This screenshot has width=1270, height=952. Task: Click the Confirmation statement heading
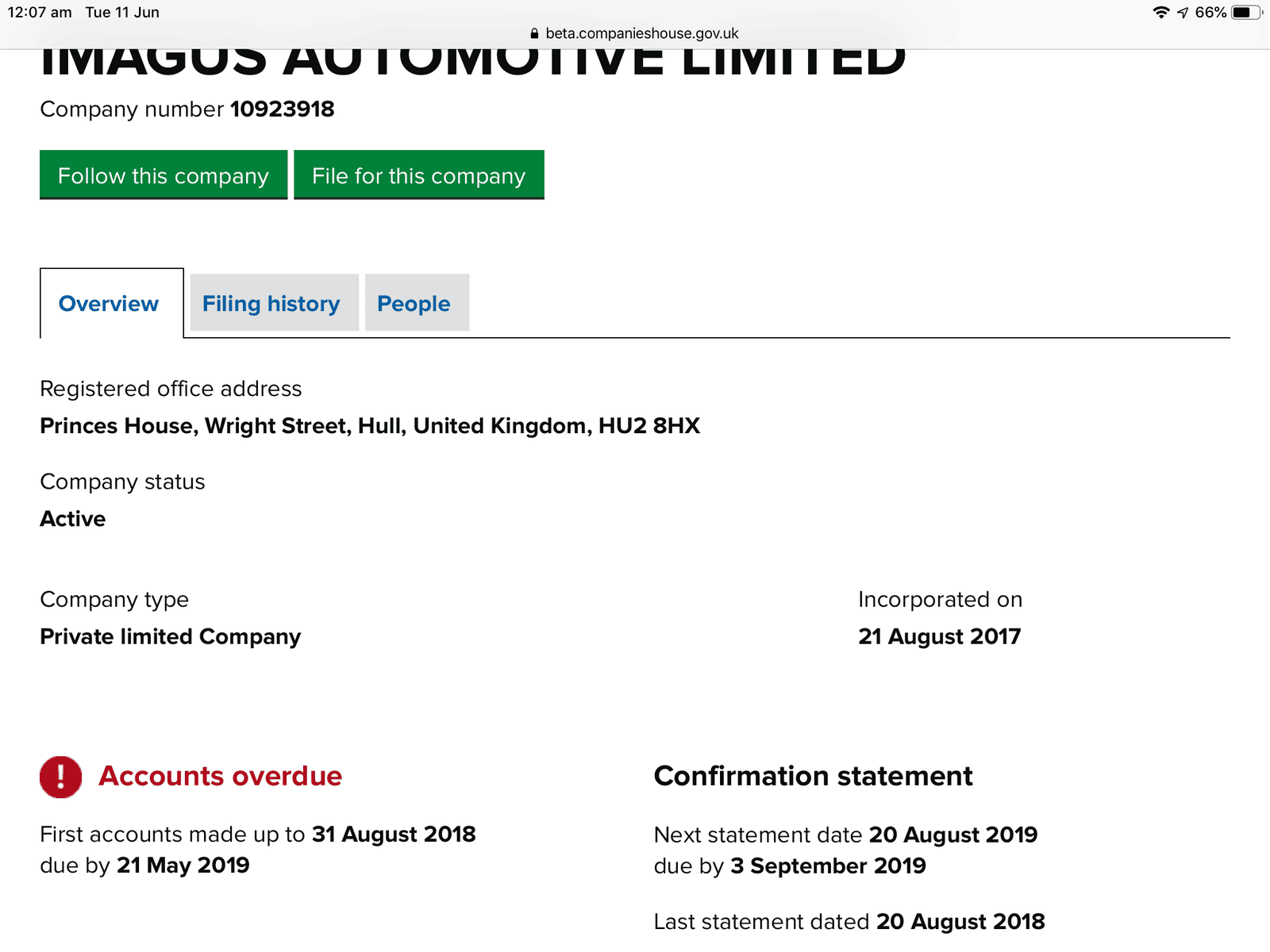tap(813, 776)
